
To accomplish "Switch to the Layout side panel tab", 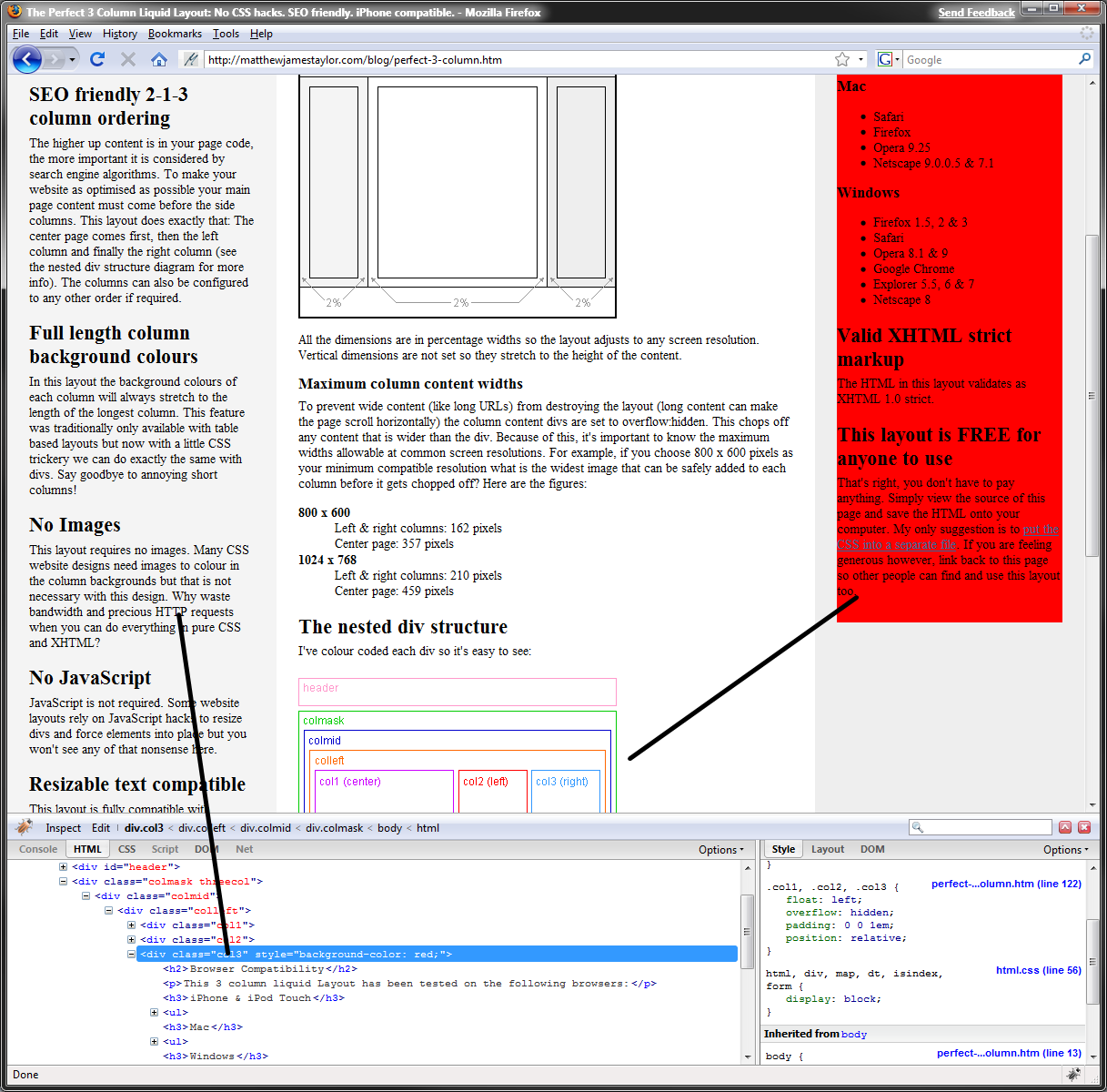I will pos(828,849).
